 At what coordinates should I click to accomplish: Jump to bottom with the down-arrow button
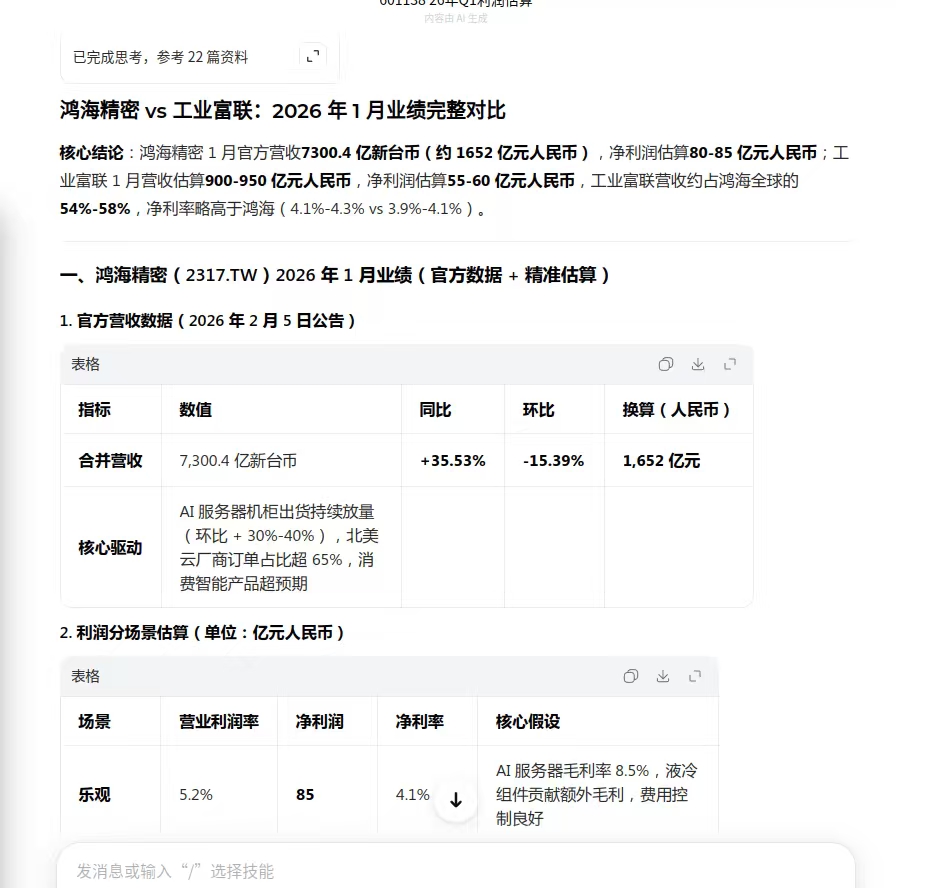tap(456, 800)
